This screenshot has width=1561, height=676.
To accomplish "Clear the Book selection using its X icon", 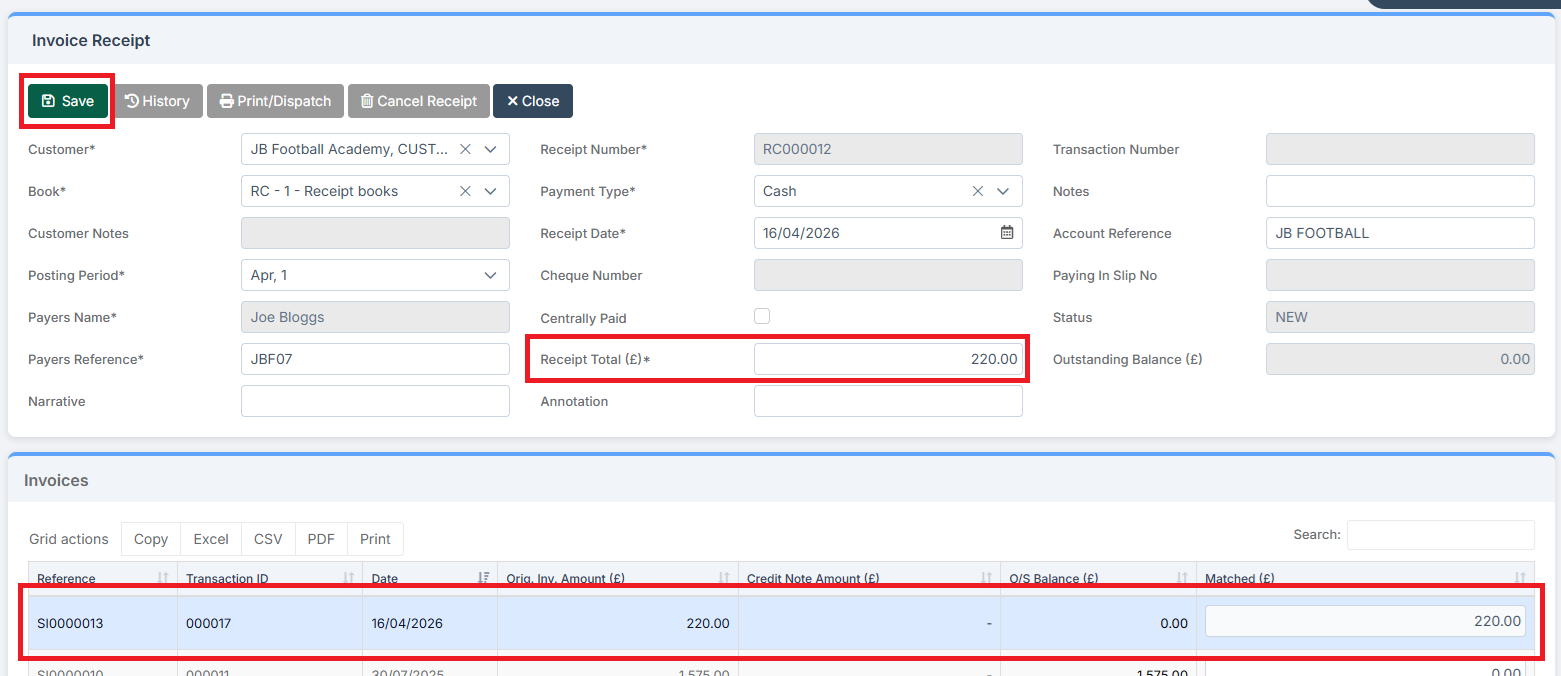I will tap(465, 191).
